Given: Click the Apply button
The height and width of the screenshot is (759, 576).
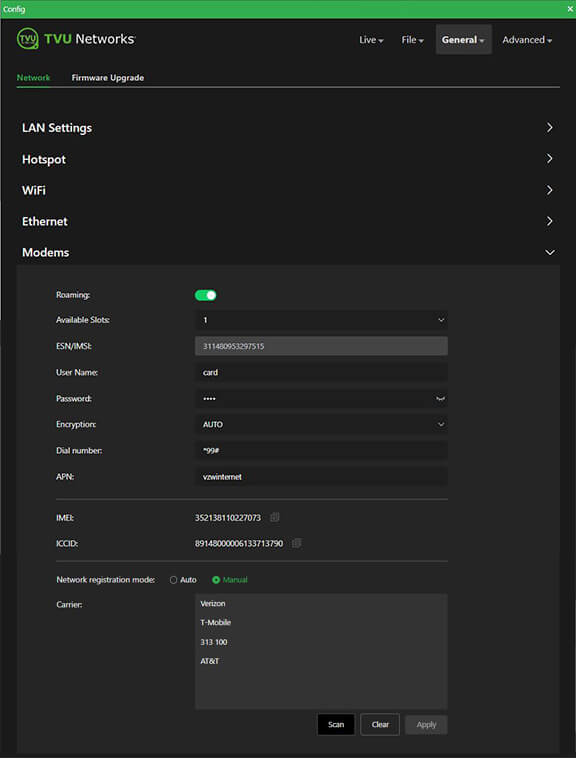Looking at the screenshot, I should 426,725.
